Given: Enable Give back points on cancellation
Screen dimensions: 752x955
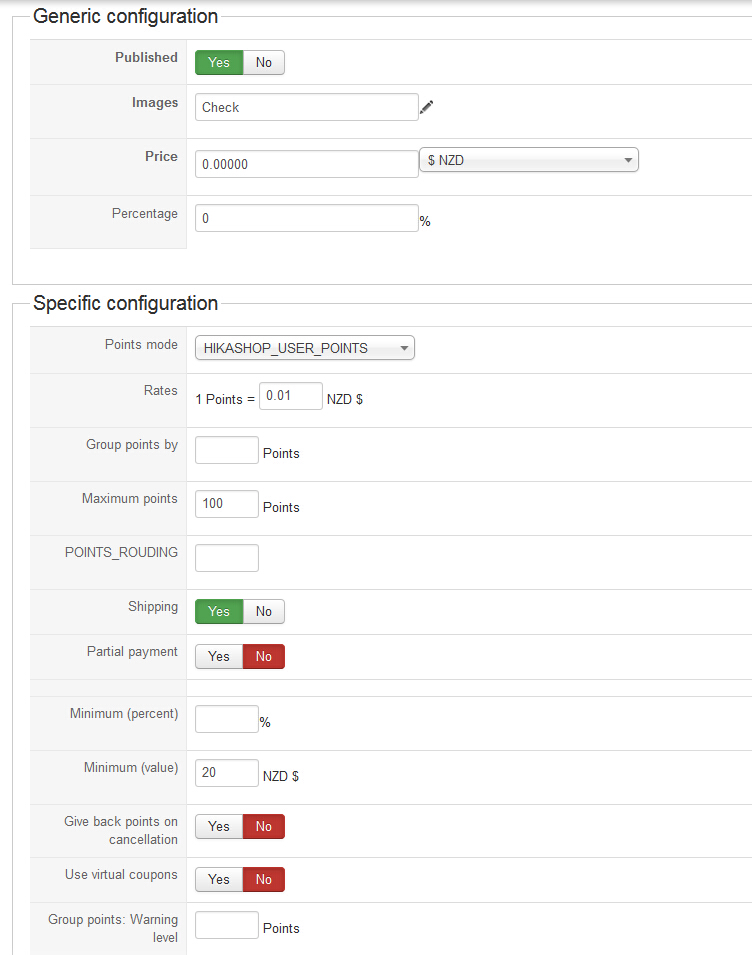Looking at the screenshot, I should pyautogui.click(x=219, y=826).
